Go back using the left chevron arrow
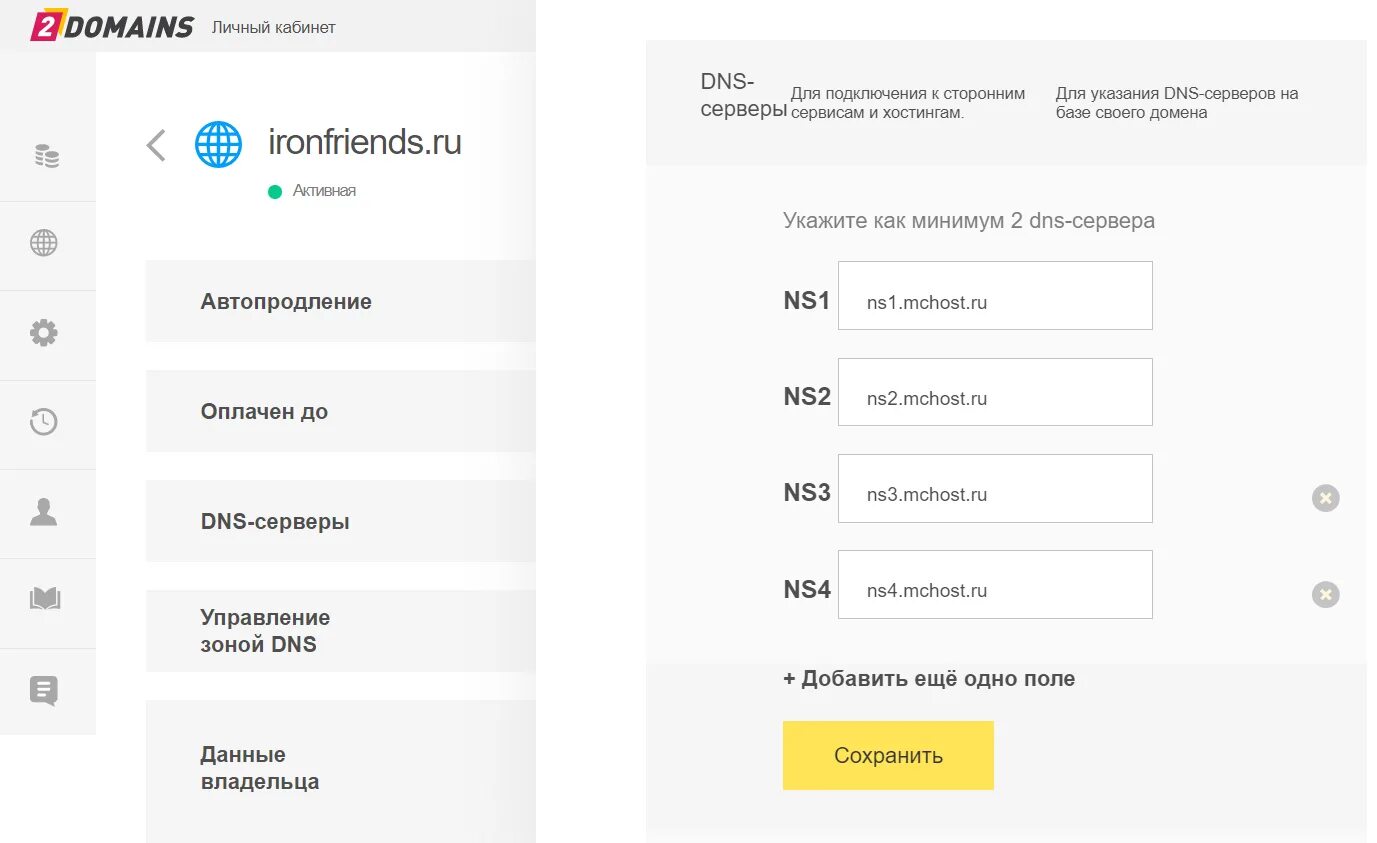This screenshot has height=843, width=1377. pyautogui.click(x=156, y=145)
